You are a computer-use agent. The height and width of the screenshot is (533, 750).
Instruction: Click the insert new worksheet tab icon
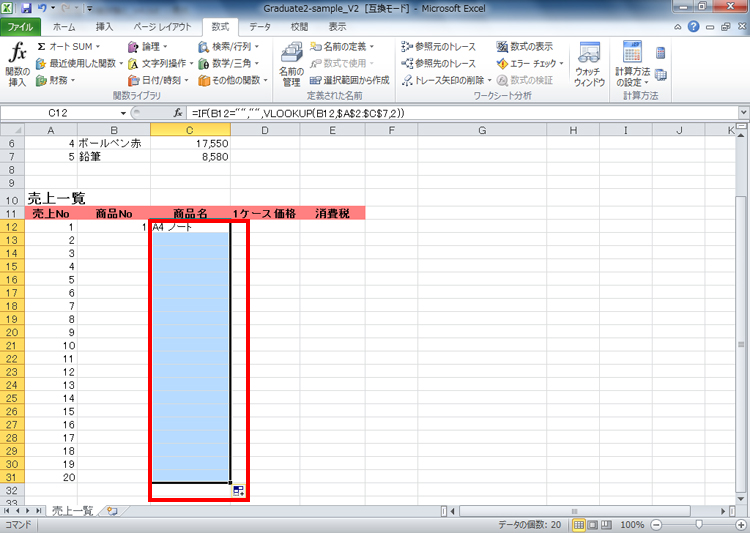click(112, 511)
